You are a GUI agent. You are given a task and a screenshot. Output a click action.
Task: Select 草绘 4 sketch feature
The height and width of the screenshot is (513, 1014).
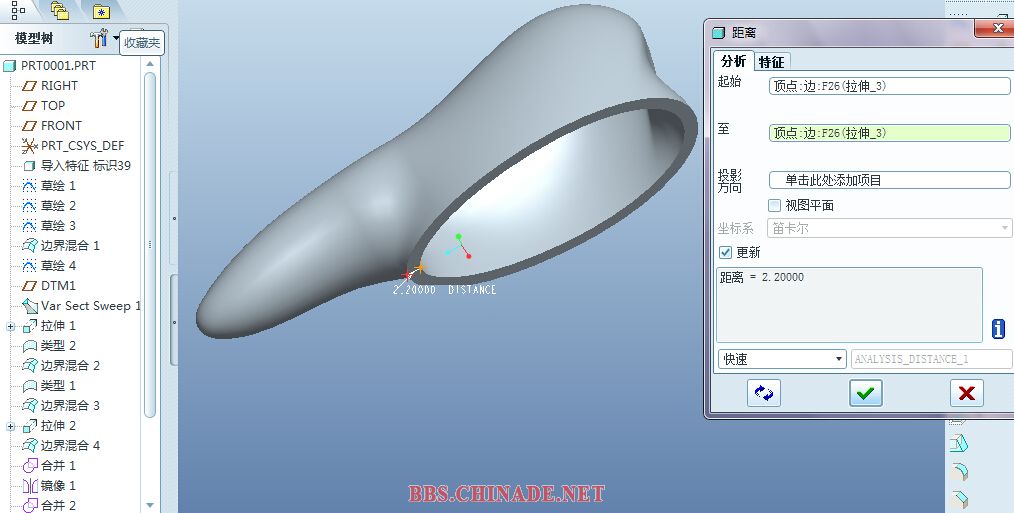[49, 266]
